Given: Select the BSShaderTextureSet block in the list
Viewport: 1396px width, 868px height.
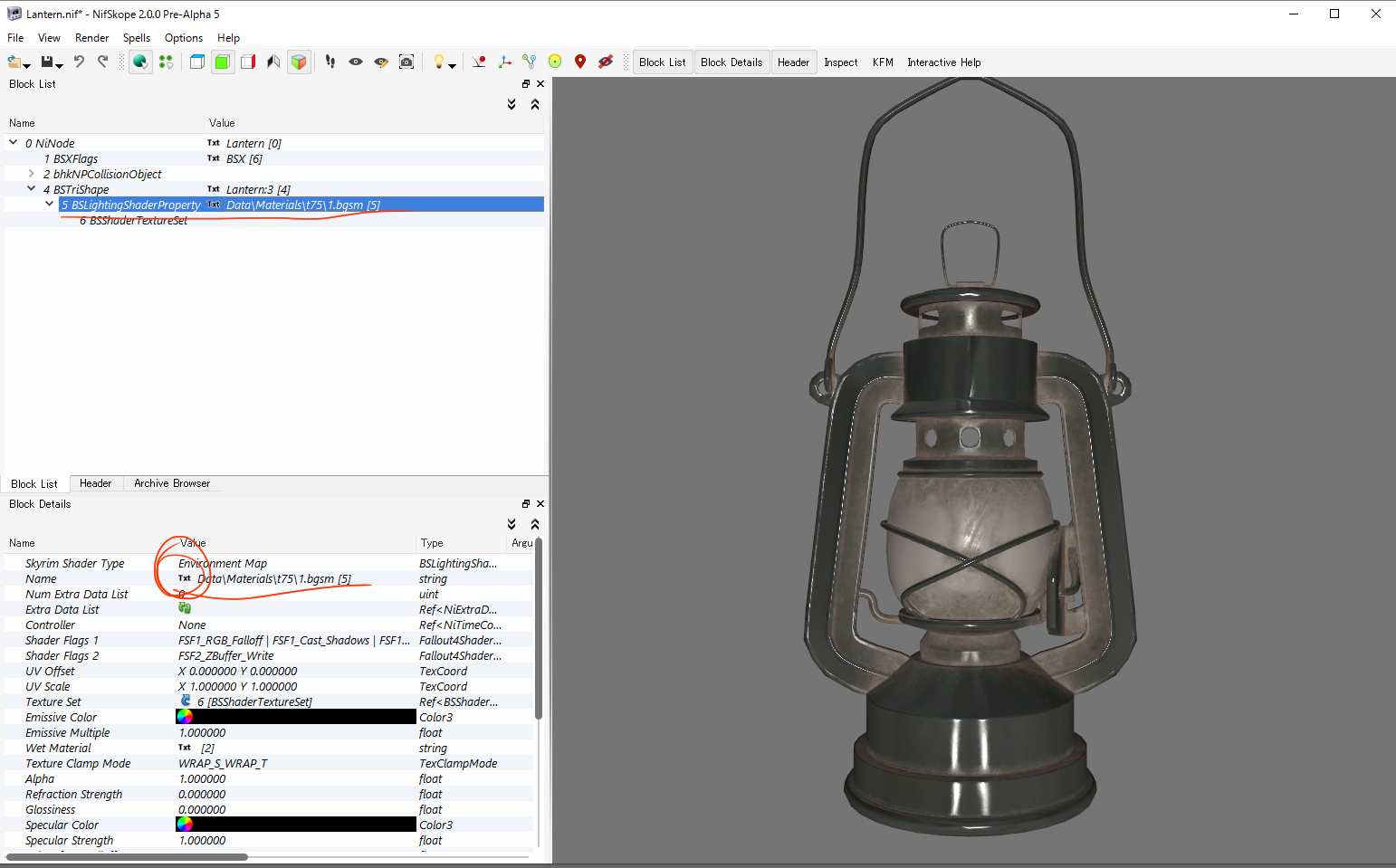Looking at the screenshot, I should click(x=133, y=220).
